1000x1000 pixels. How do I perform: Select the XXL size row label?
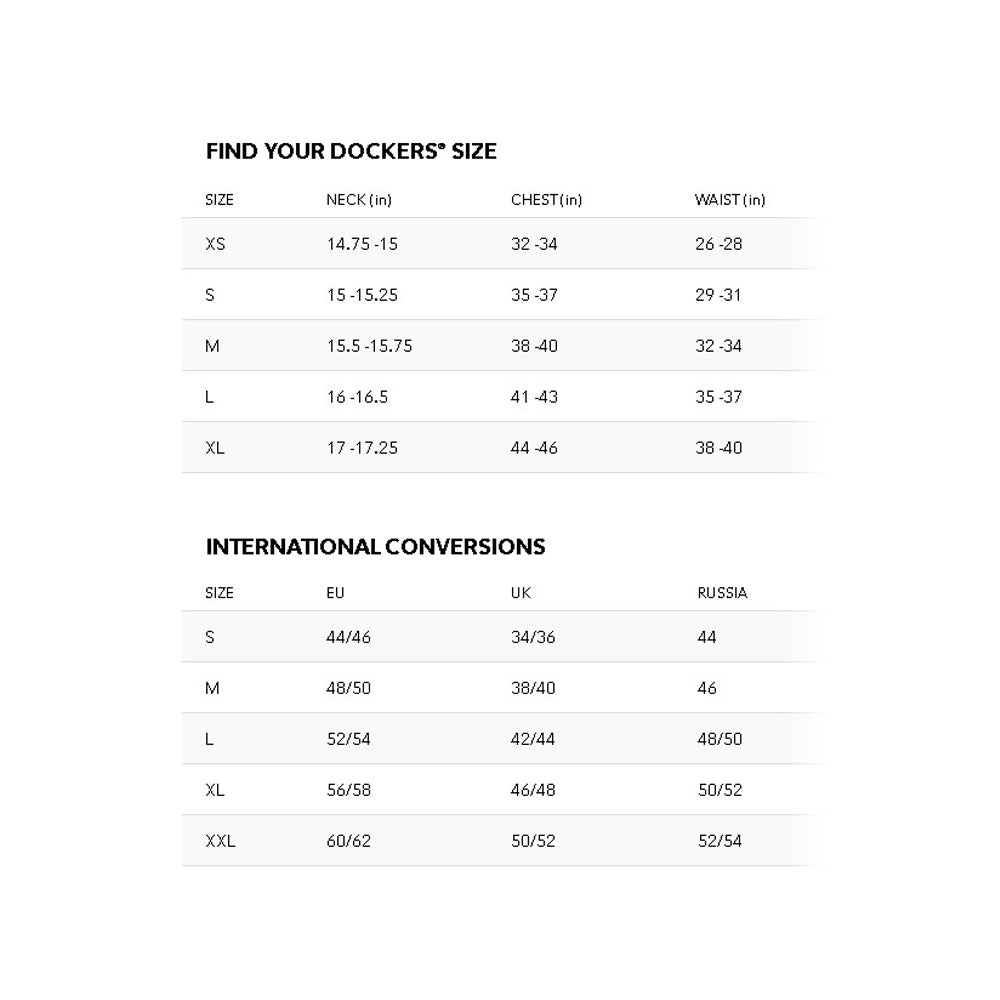click(220, 841)
